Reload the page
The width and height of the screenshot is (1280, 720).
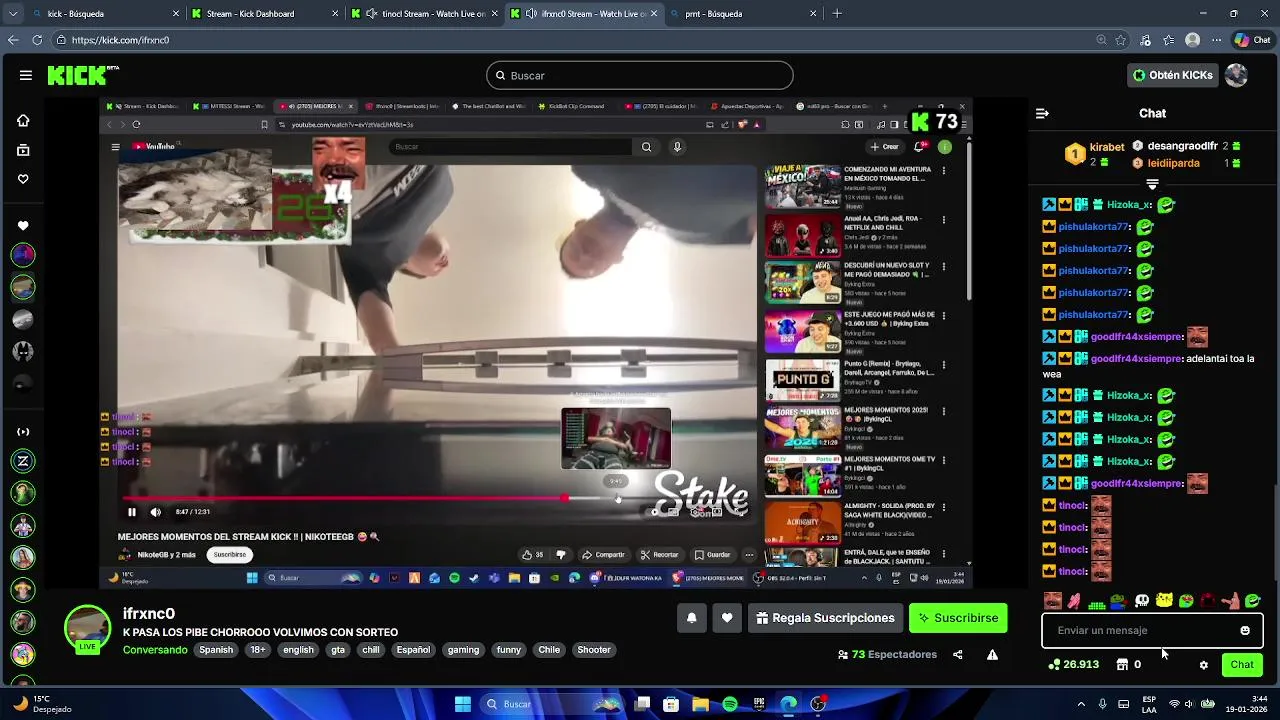pyautogui.click(x=37, y=40)
